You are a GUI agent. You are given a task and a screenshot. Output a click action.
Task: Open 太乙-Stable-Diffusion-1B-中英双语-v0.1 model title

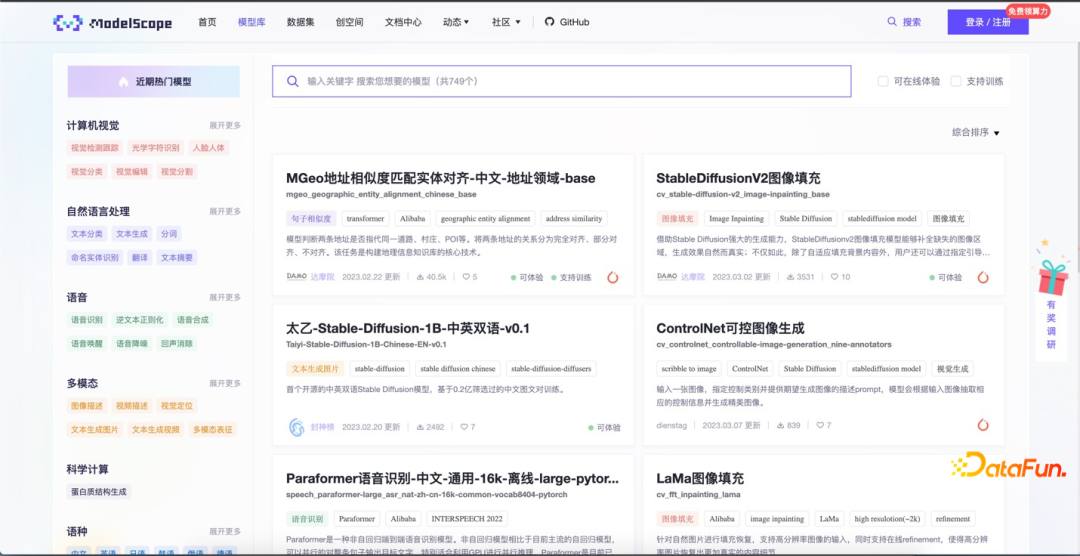408,329
